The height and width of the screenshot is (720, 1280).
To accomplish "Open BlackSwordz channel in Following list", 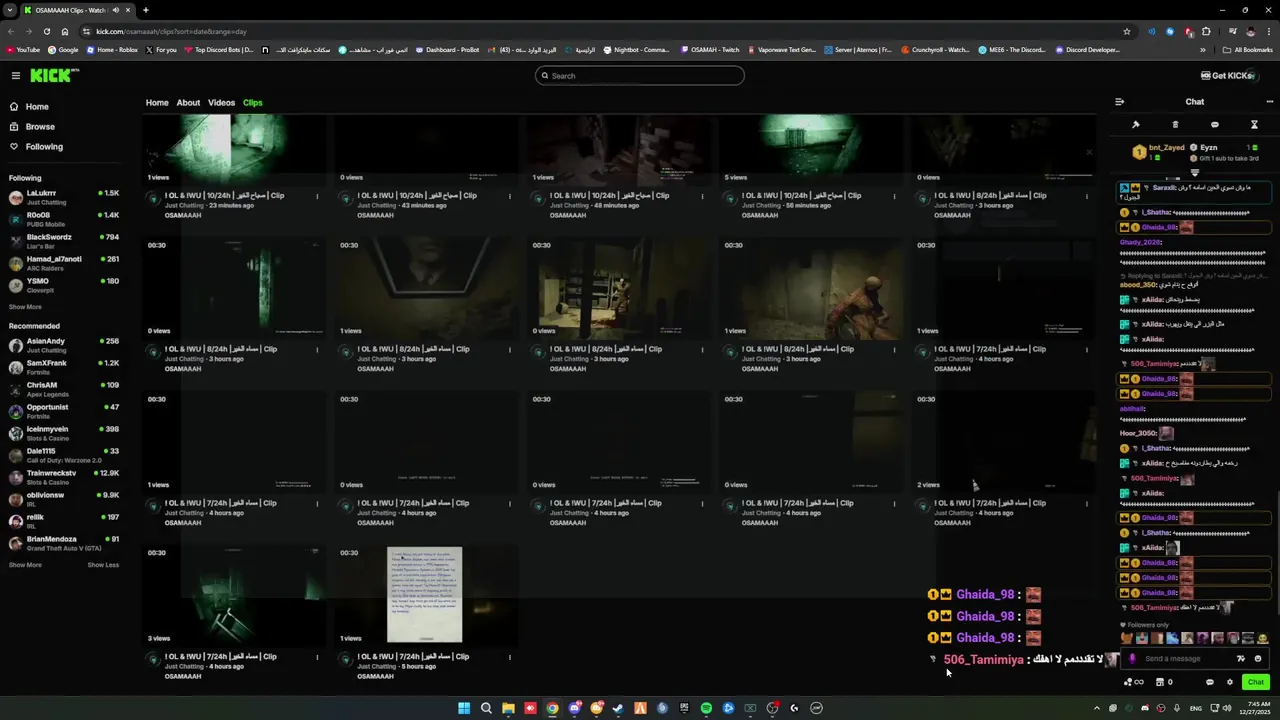I will point(64,241).
